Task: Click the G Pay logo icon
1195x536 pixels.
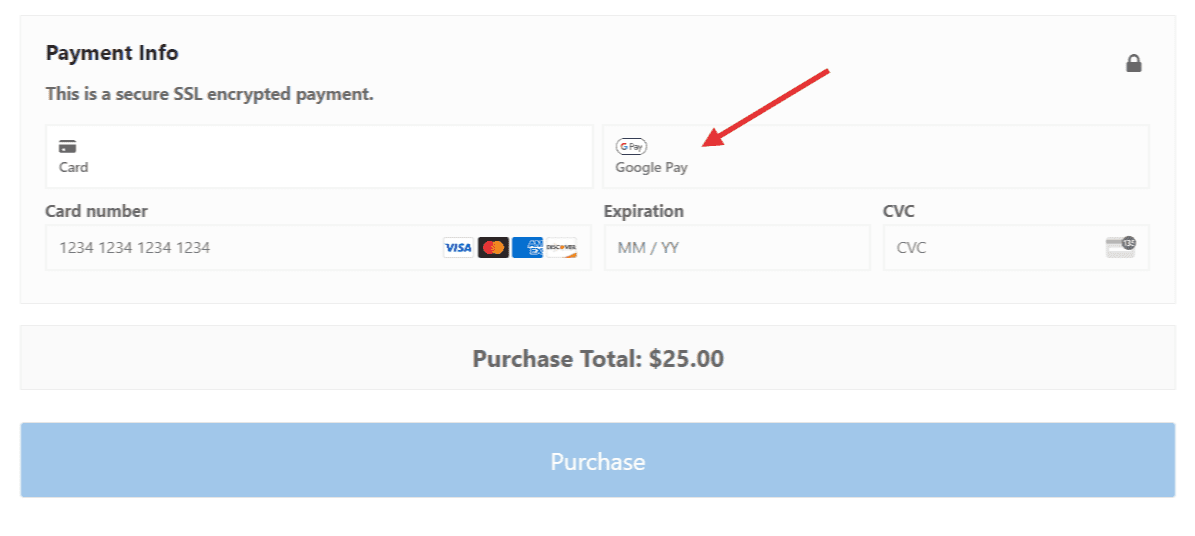Action: point(631,146)
